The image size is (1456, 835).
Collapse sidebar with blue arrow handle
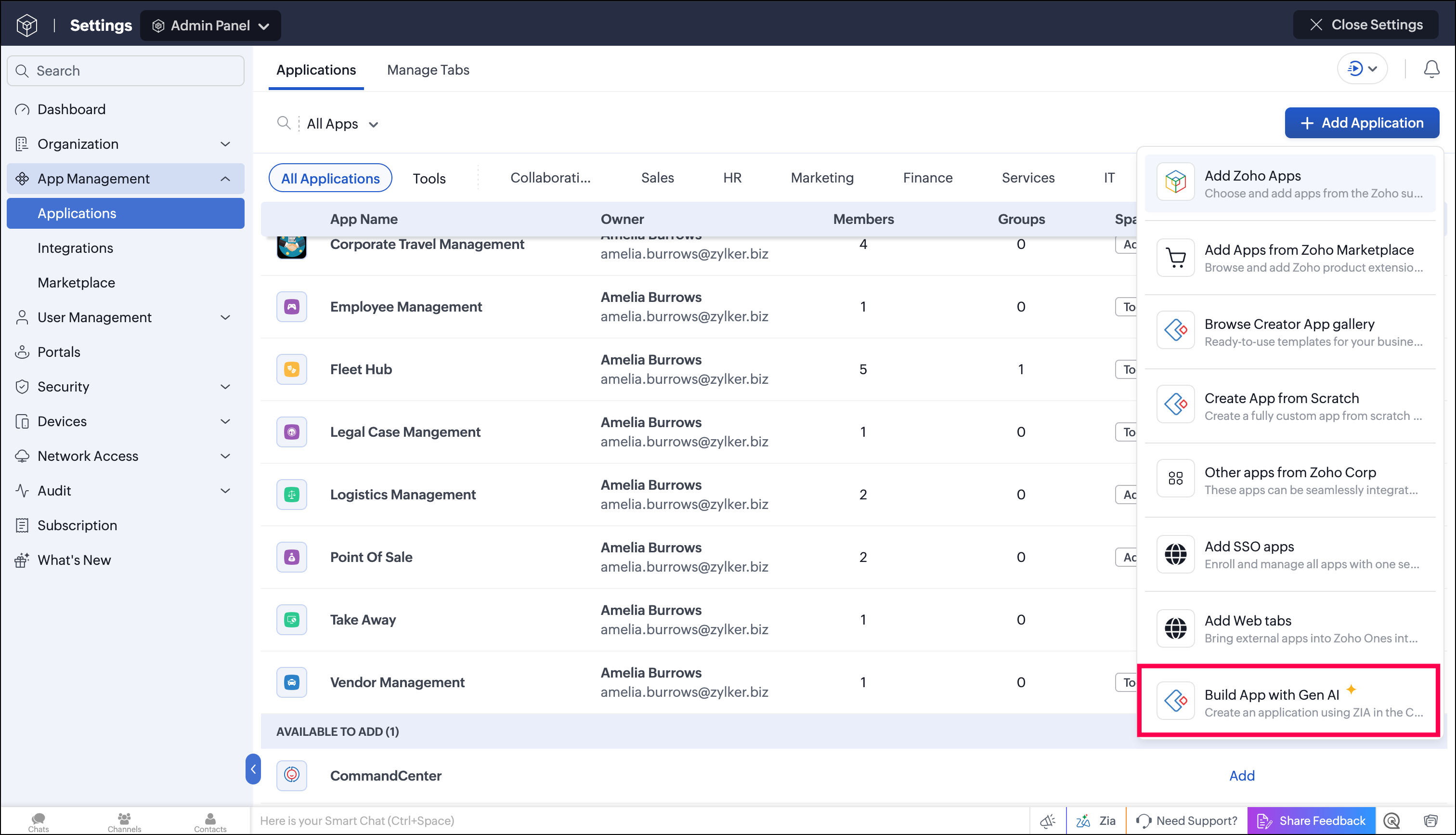pyautogui.click(x=253, y=769)
